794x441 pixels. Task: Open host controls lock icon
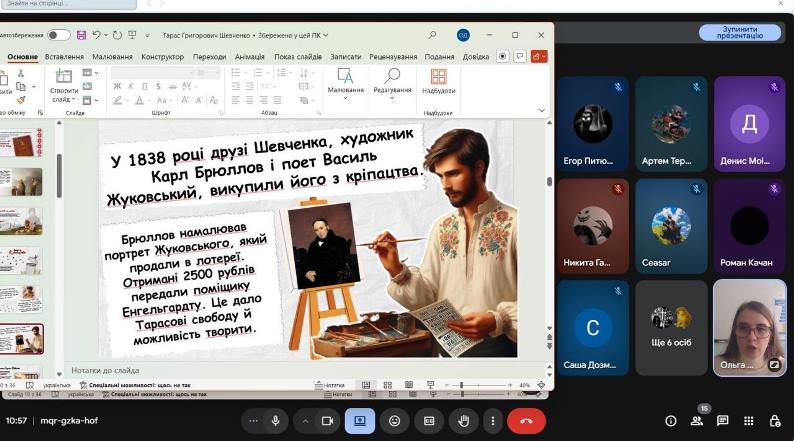pyautogui.click(x=775, y=421)
